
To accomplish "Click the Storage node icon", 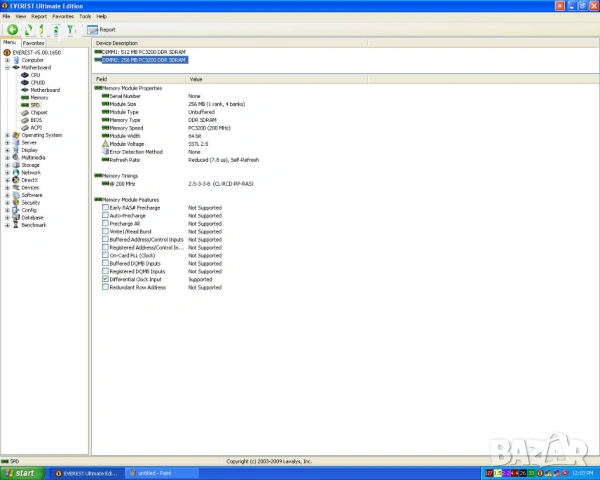I will pyautogui.click(x=16, y=165).
